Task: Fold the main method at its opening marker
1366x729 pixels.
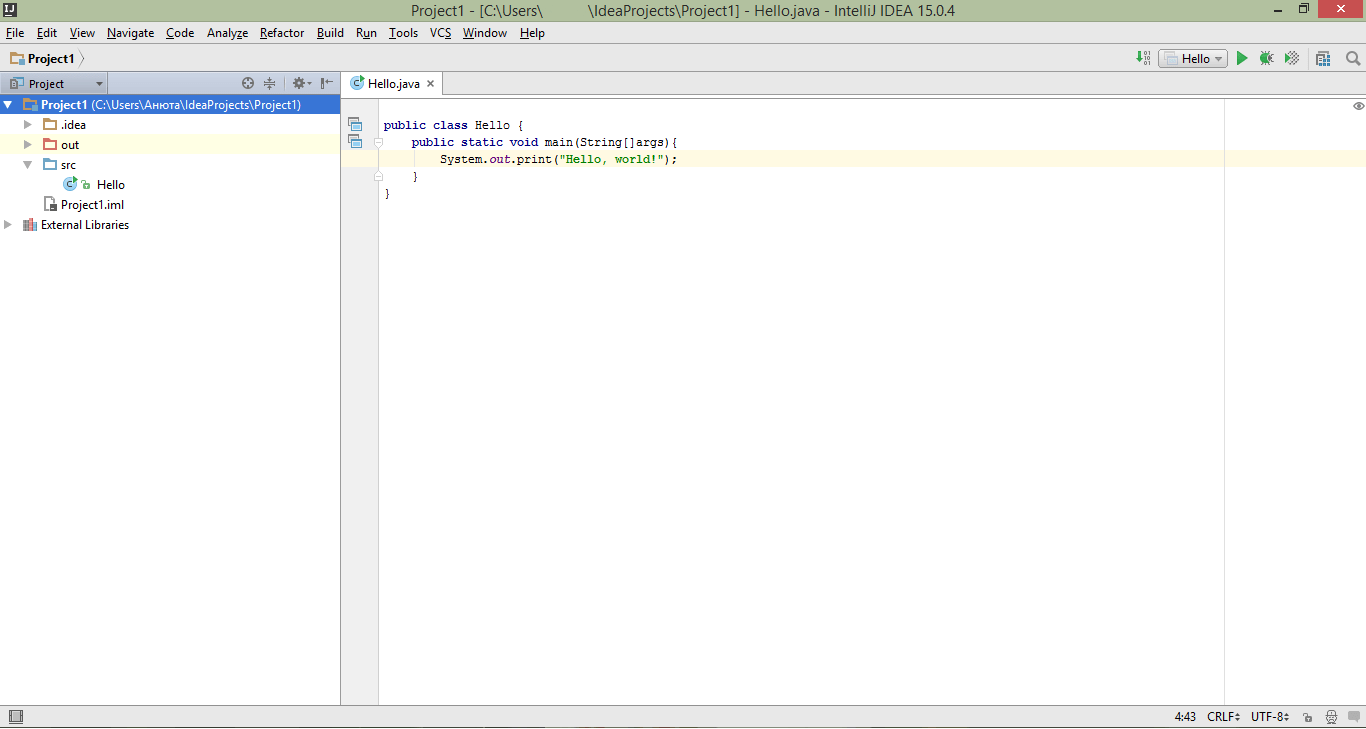Action: 378,142
